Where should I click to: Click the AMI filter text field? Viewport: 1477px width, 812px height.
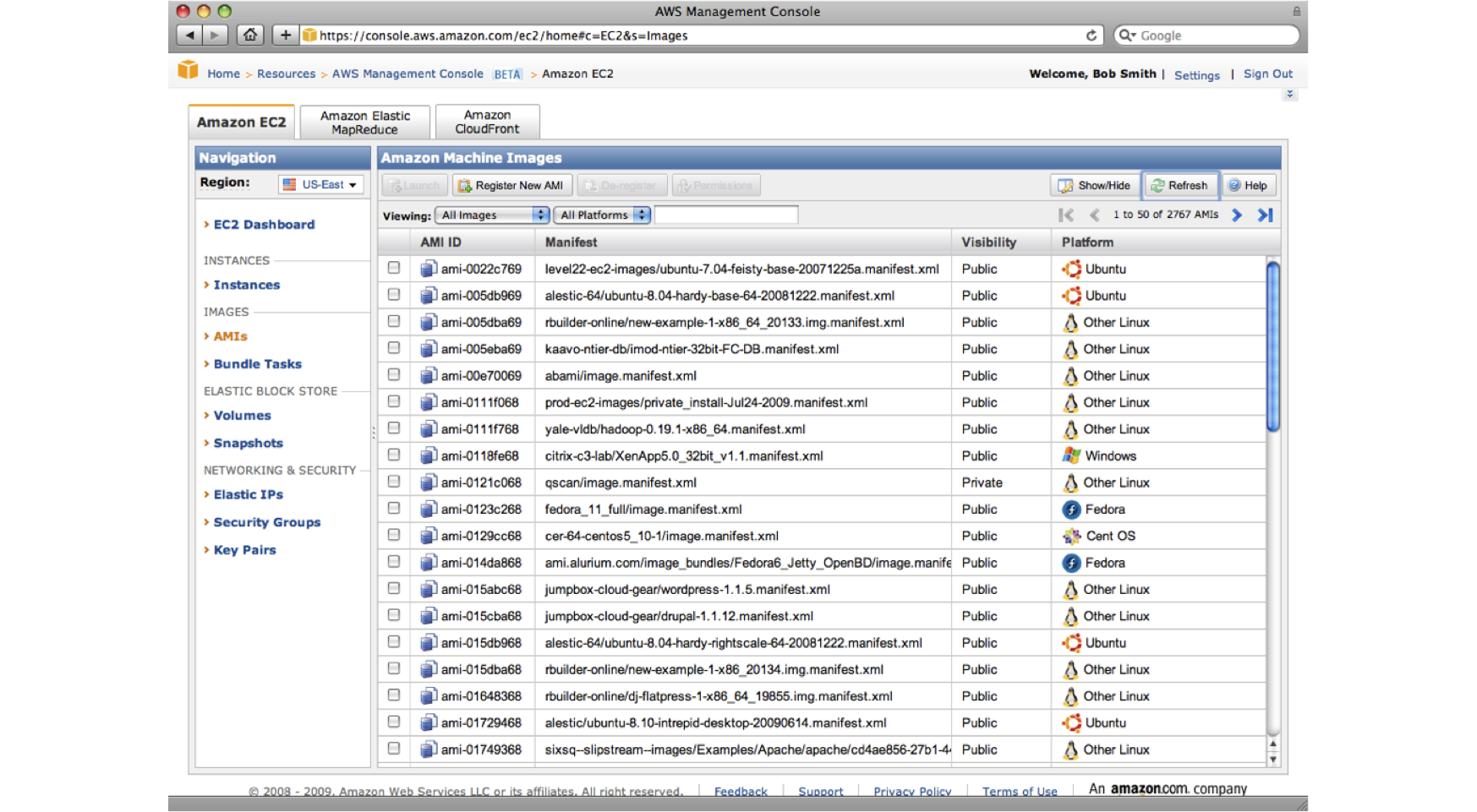(726, 215)
